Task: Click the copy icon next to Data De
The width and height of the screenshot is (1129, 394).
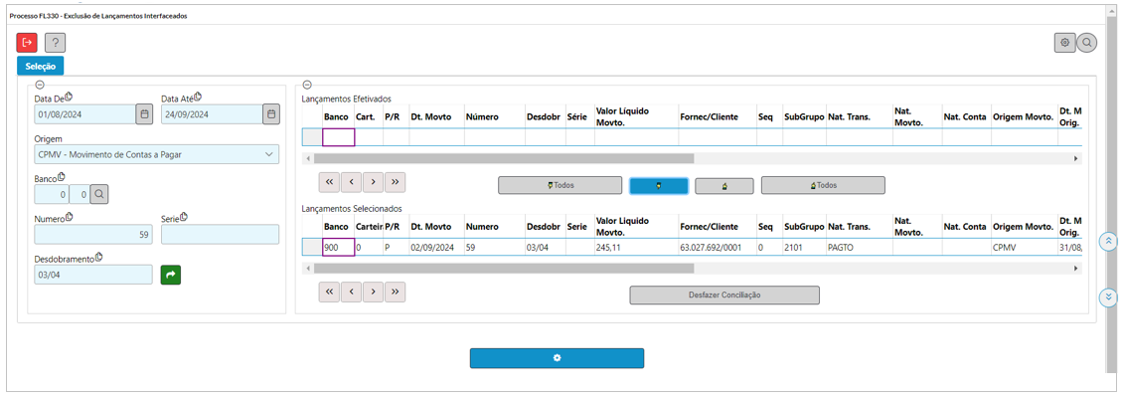Action: pos(68,96)
